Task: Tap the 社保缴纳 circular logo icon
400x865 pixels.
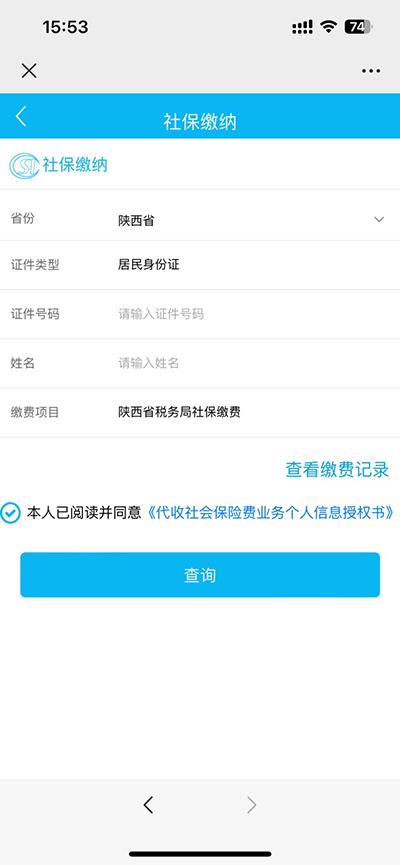Action: coord(24,165)
